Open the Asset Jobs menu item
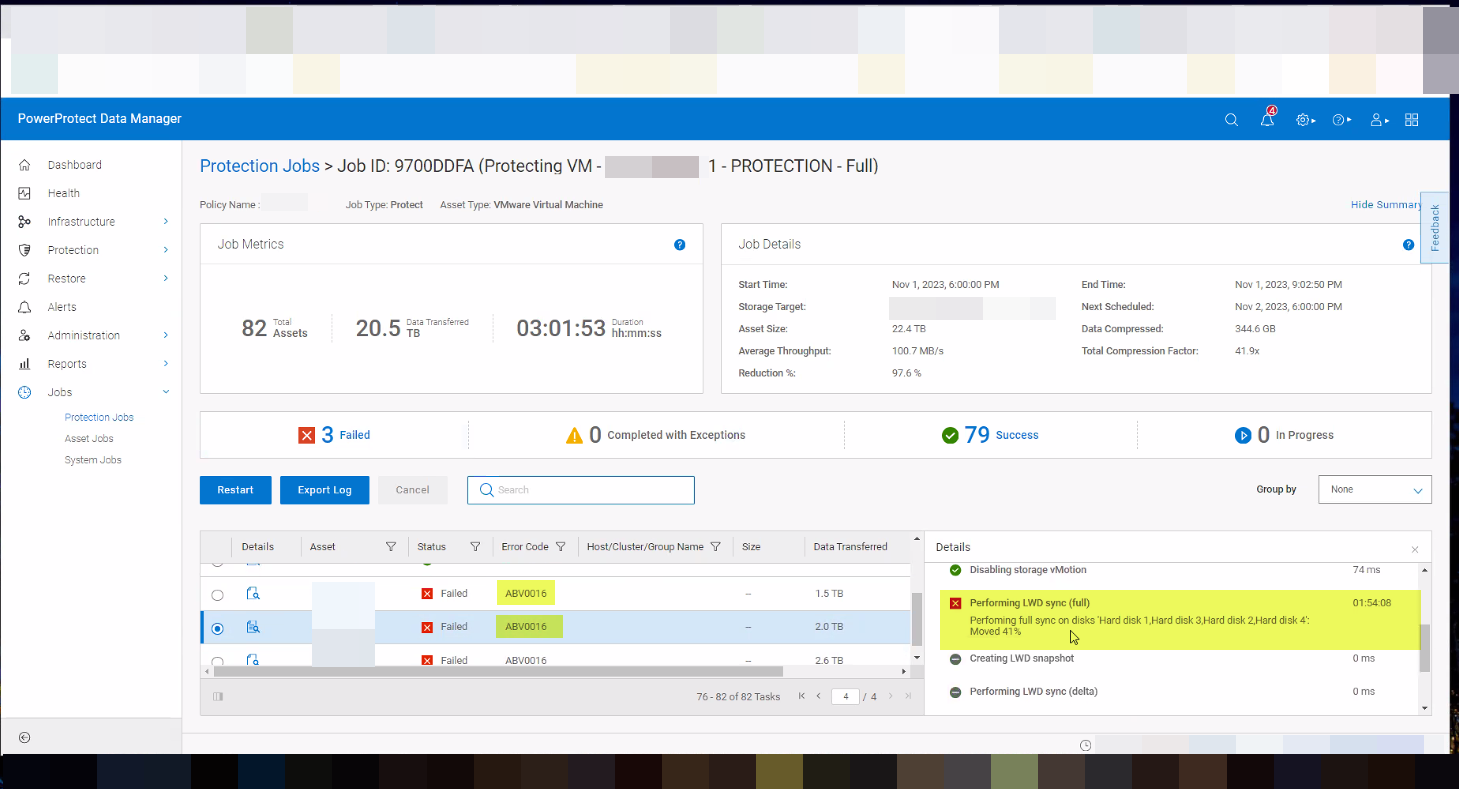This screenshot has width=1459, height=789. click(x=88, y=438)
